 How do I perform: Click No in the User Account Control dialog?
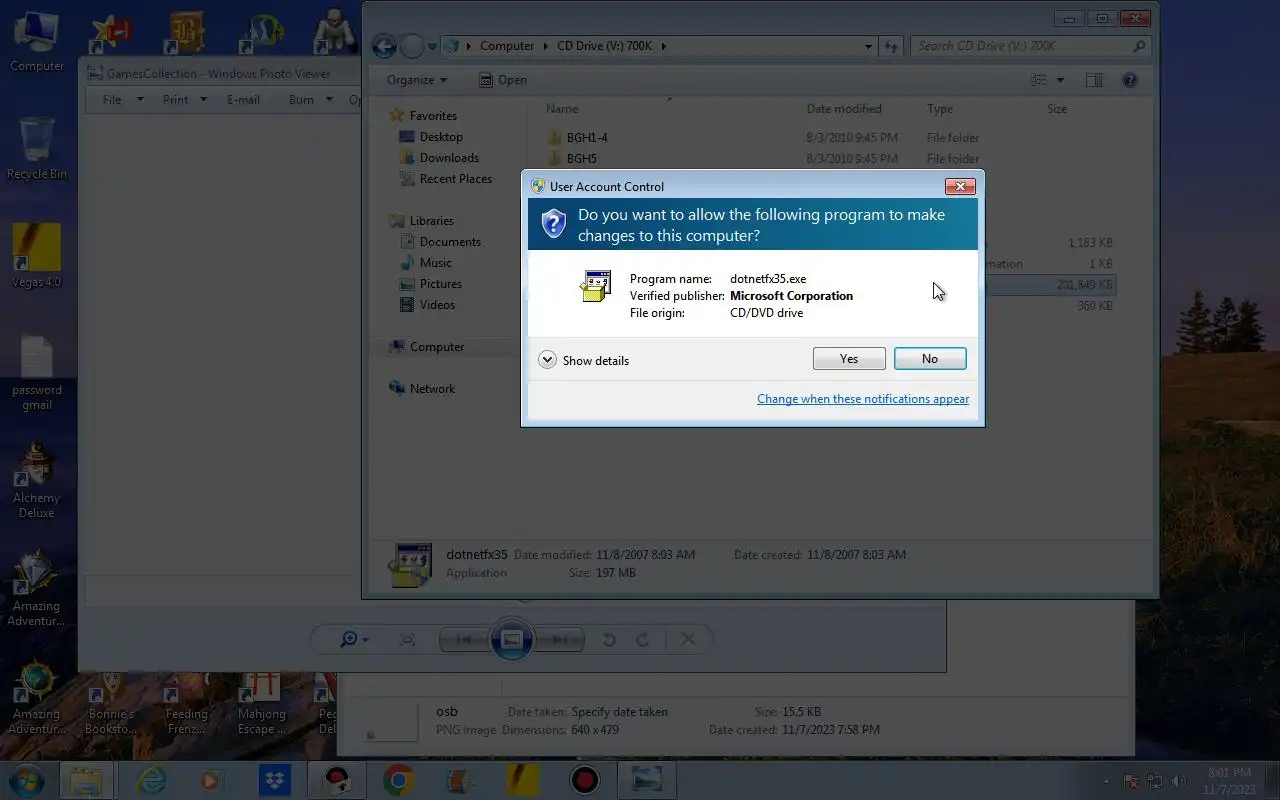pyautogui.click(x=930, y=359)
